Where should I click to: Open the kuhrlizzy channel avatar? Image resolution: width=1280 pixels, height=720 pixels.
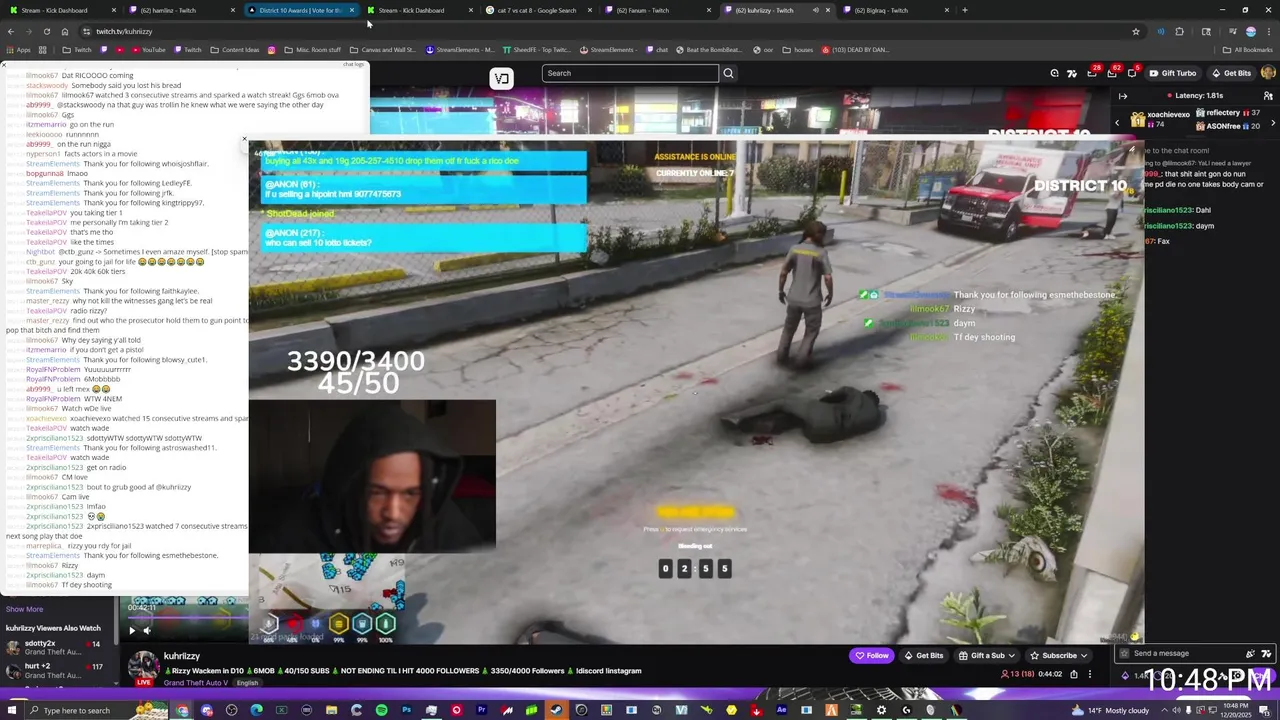tap(144, 666)
